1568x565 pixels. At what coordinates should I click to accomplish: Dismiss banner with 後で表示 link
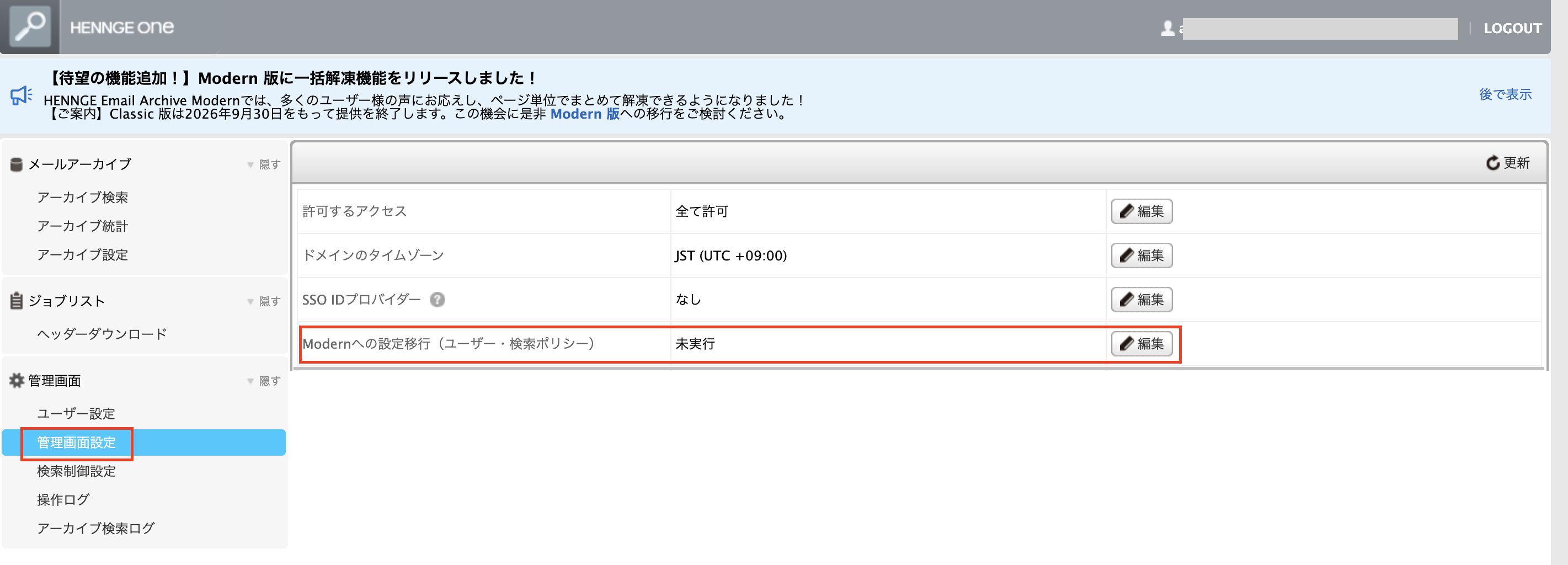[x=1505, y=94]
